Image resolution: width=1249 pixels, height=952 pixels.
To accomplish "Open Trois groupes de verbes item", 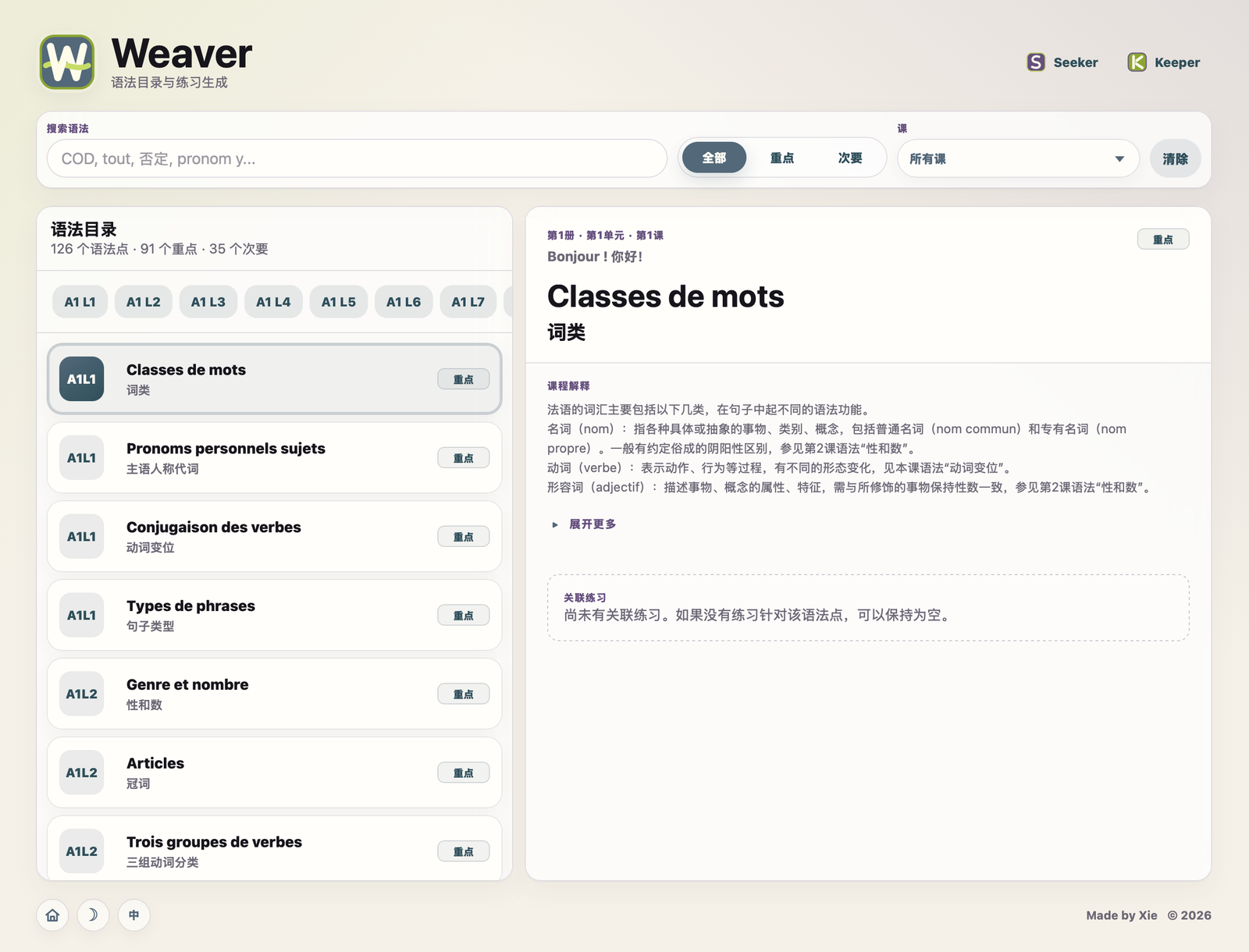I will pos(274,849).
